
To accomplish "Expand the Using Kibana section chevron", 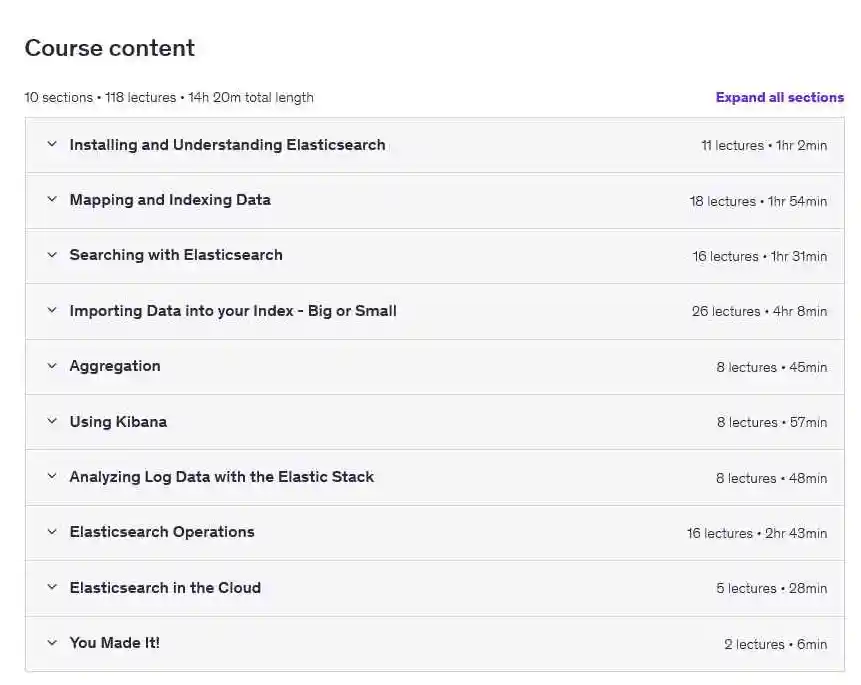I will pyautogui.click(x=52, y=421).
